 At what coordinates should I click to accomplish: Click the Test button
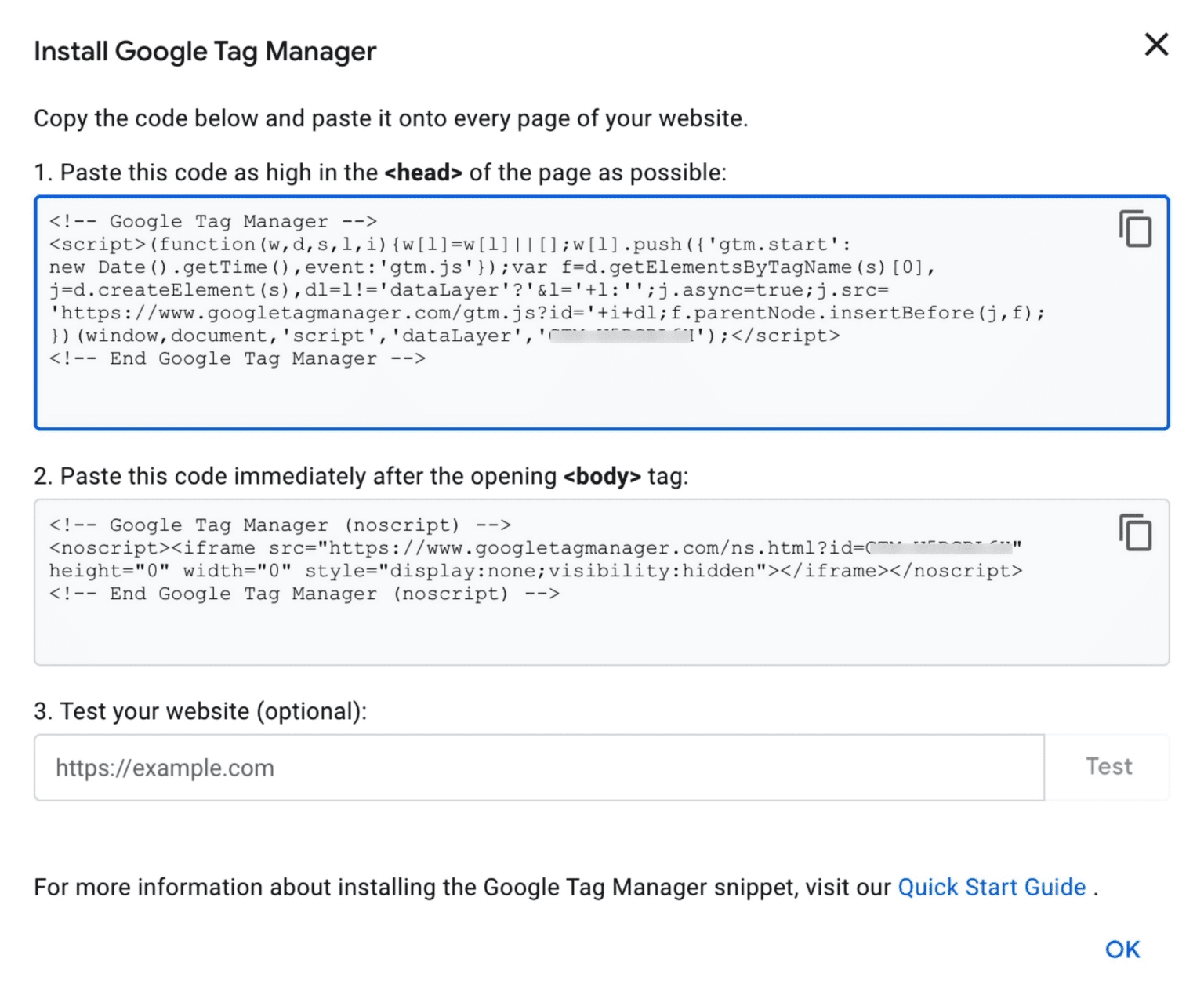click(x=1108, y=767)
